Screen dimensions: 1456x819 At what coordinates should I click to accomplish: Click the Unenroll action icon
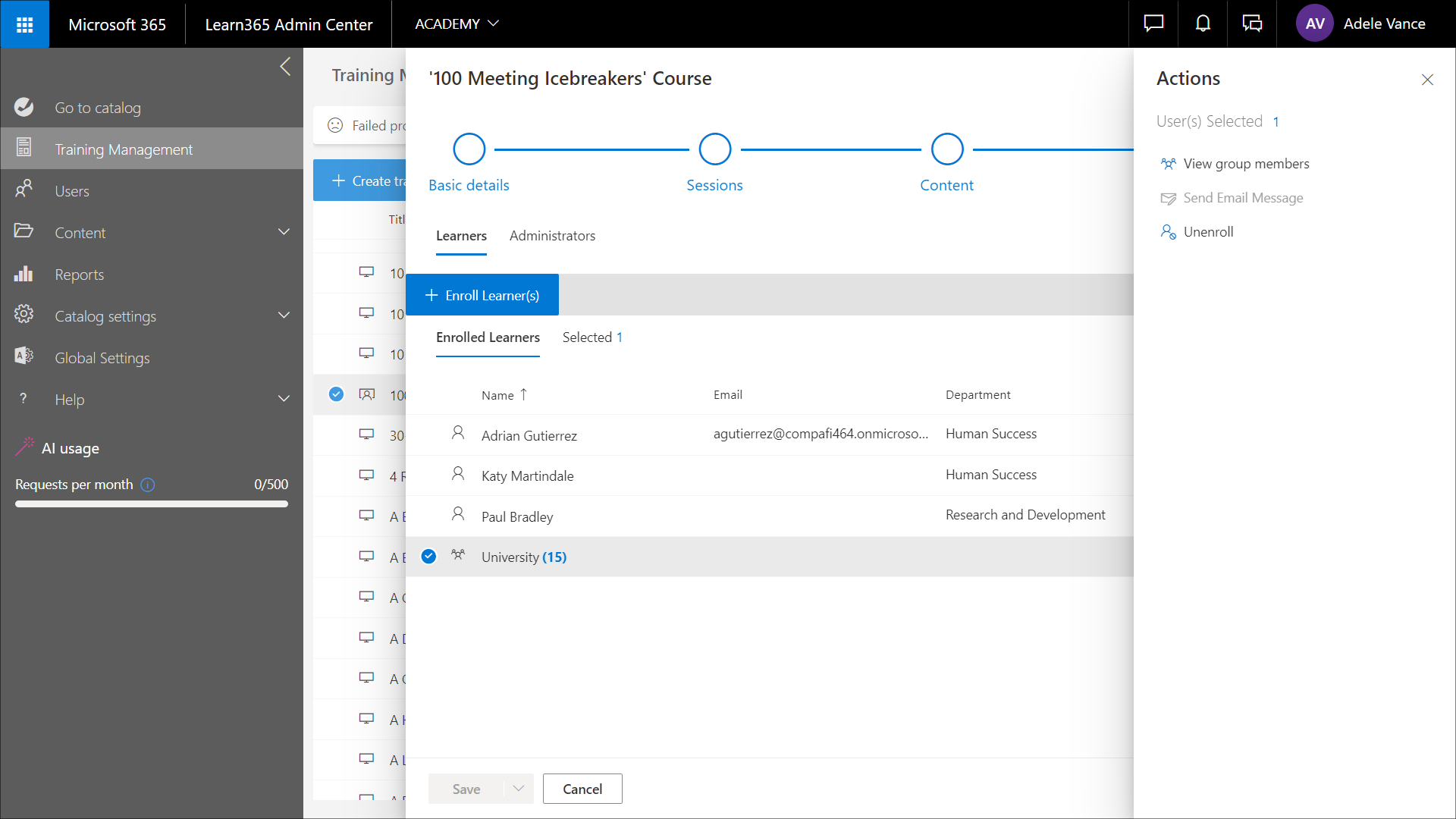pyautogui.click(x=1168, y=232)
